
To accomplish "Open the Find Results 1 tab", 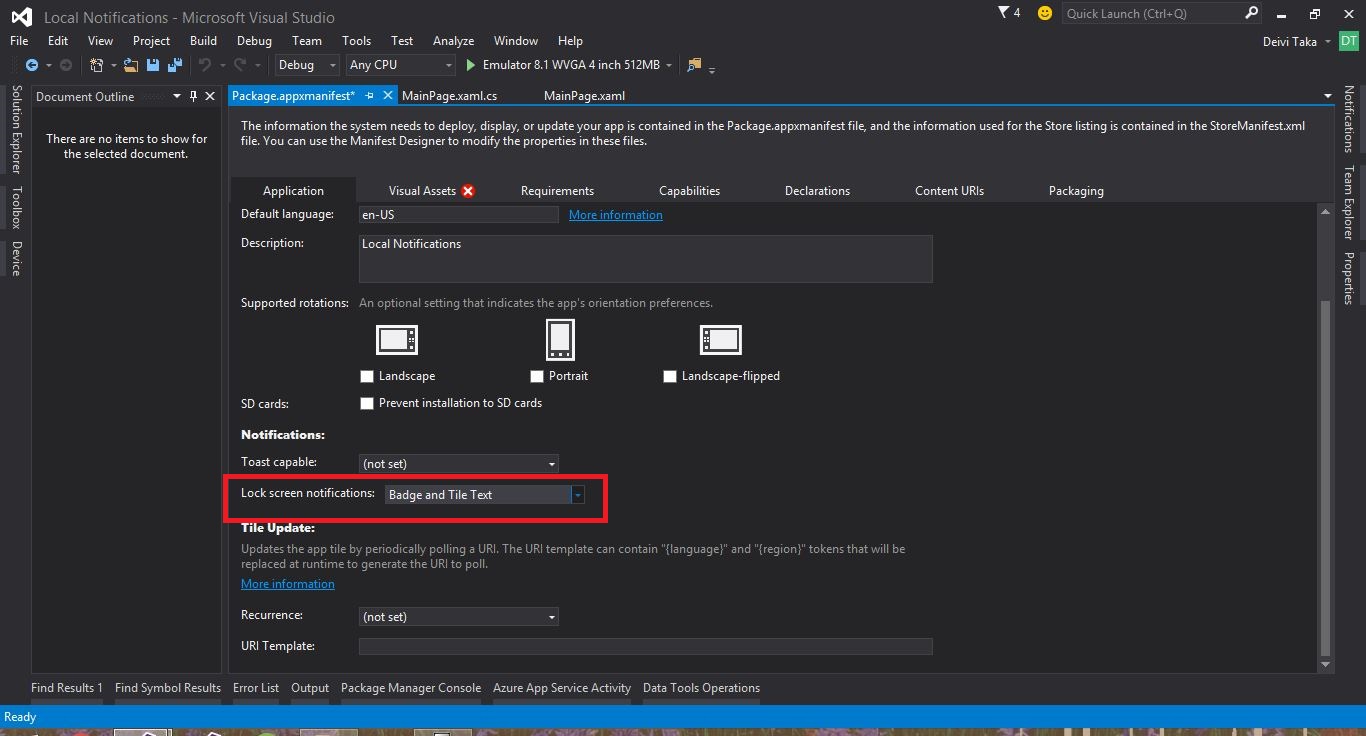I will point(67,688).
